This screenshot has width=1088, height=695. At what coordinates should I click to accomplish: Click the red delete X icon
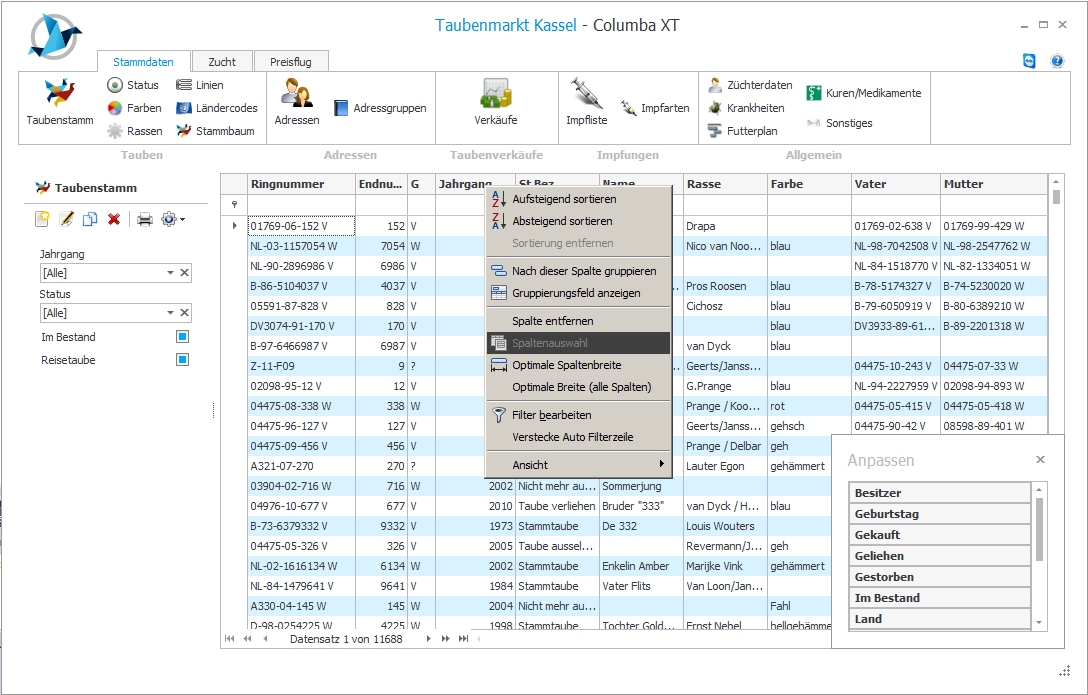click(114, 219)
